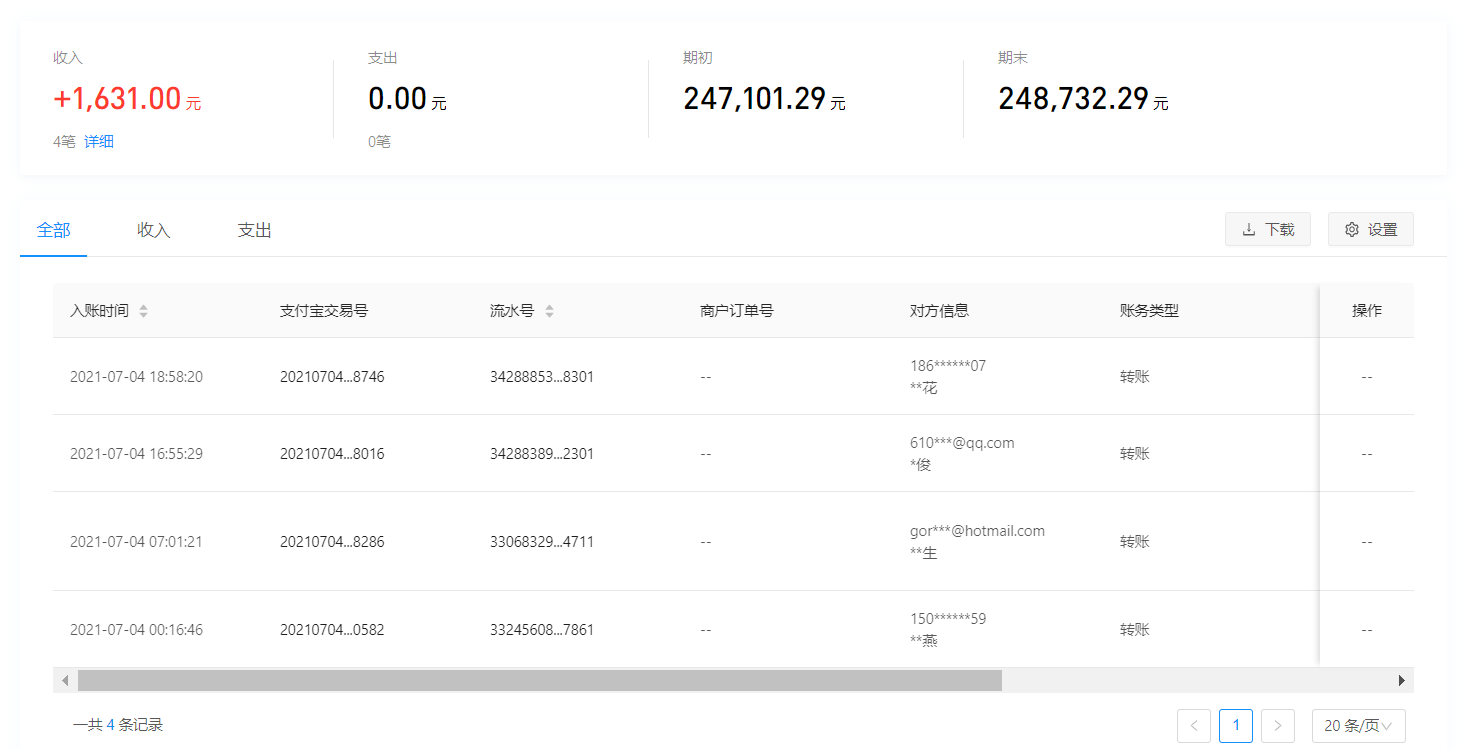Click the left arrow of the table scrollbar
The width and height of the screenshot is (1478, 749).
[x=65, y=679]
